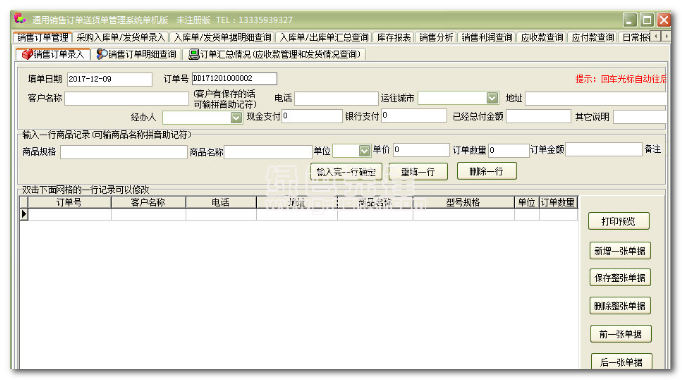
Task: Click the 型号规格 grid column header
Action: (x=464, y=203)
